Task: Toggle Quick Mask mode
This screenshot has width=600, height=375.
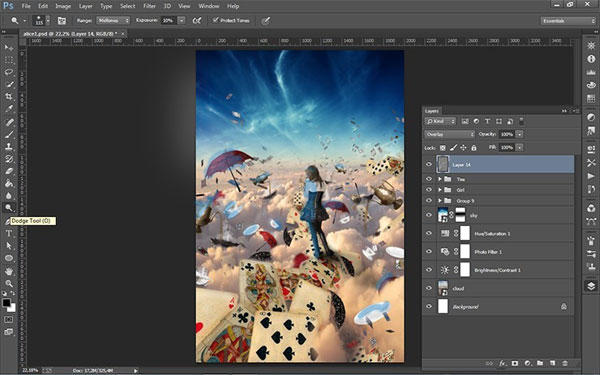Action: 8,320
